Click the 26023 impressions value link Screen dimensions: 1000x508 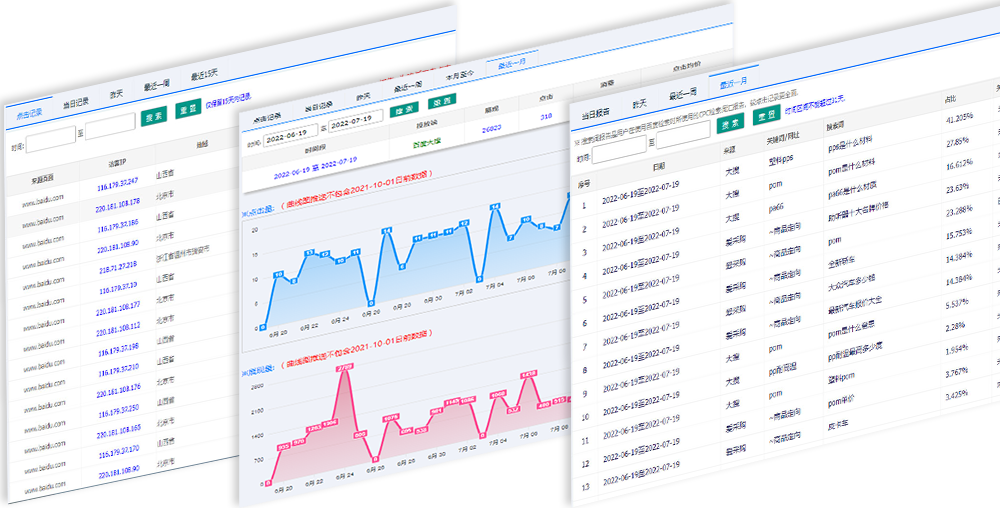click(491, 128)
